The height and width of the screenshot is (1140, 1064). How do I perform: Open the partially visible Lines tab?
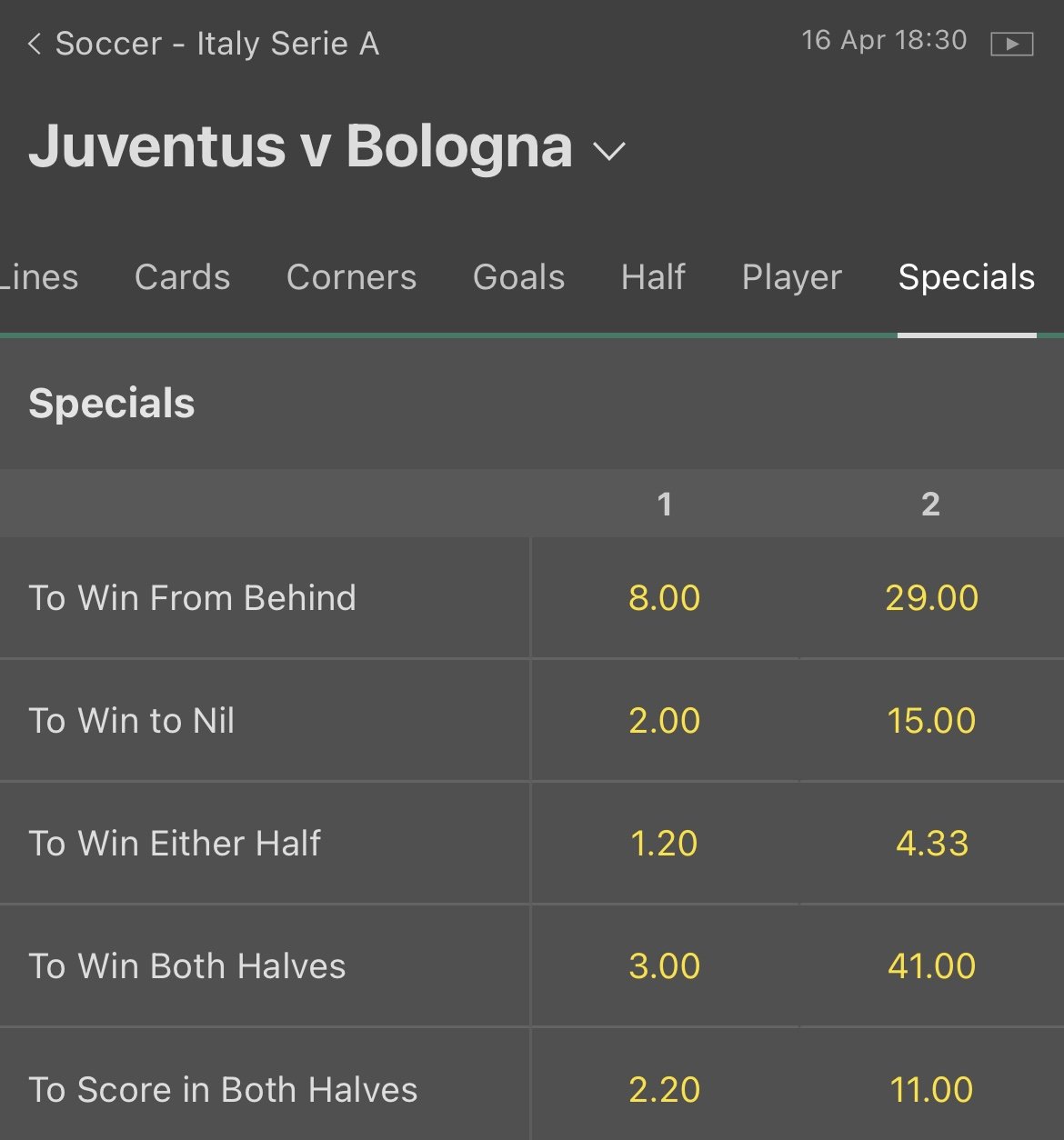tap(39, 277)
